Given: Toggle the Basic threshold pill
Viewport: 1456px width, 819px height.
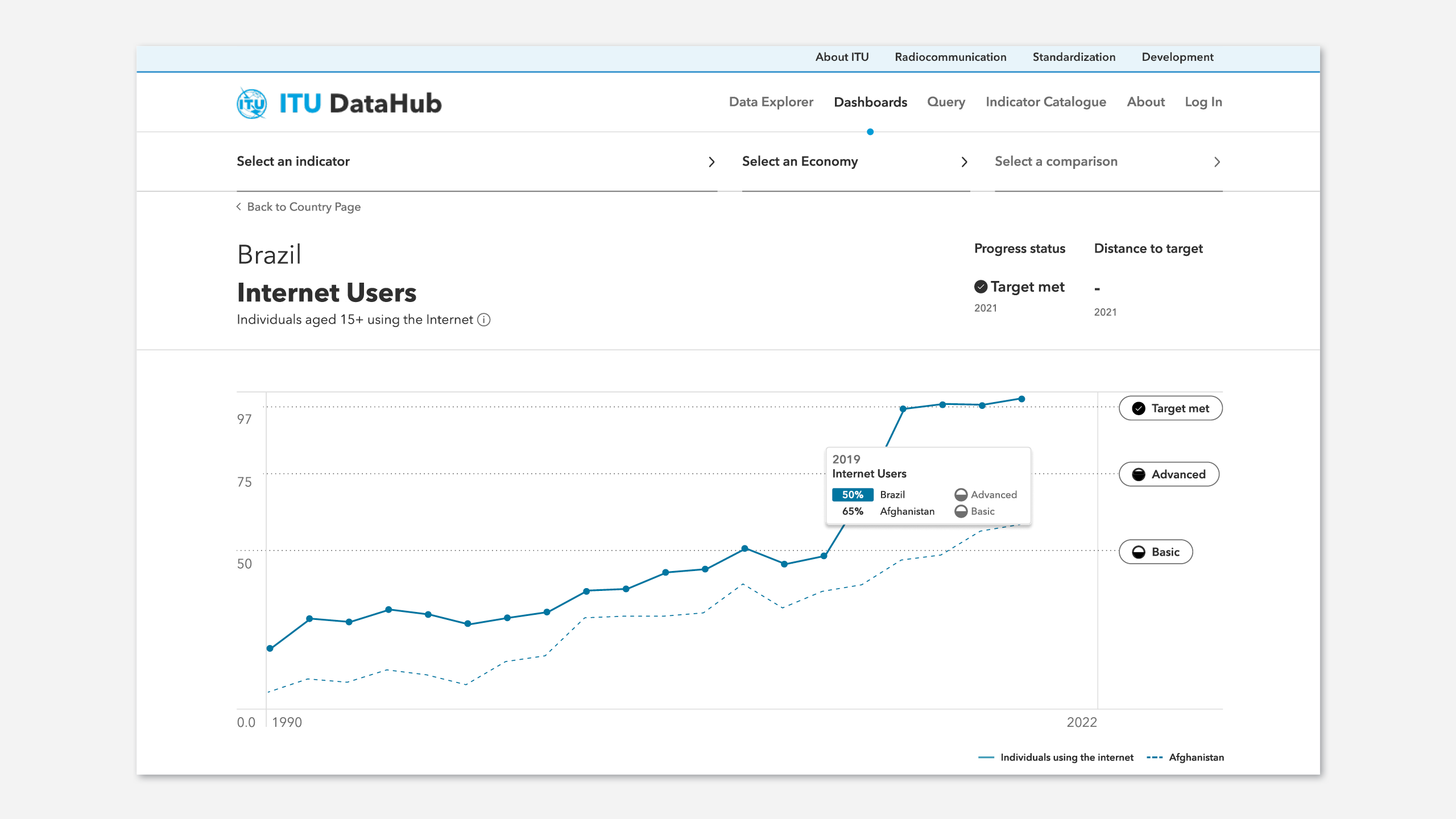Looking at the screenshot, I should pos(1155,552).
